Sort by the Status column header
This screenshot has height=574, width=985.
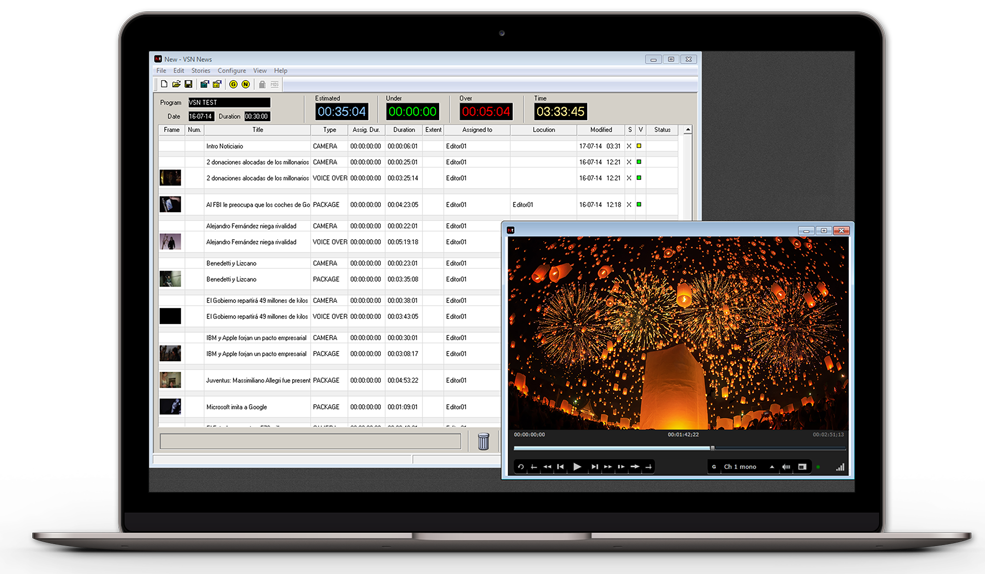coord(663,130)
